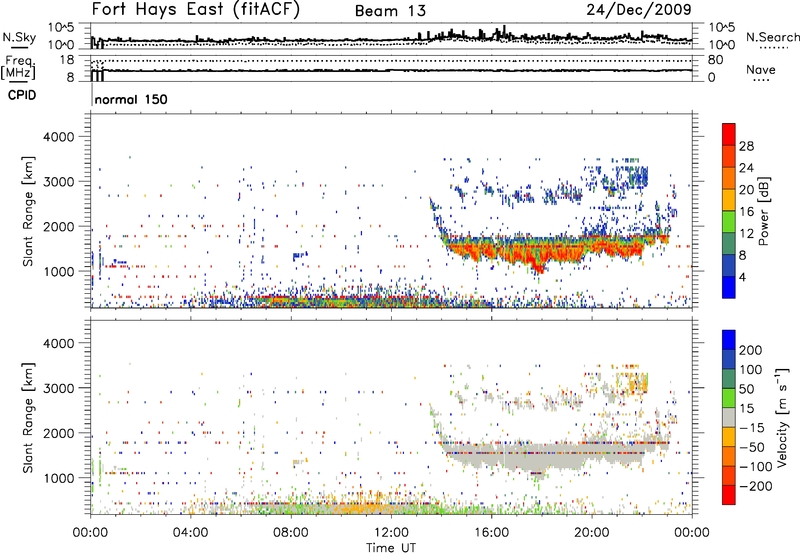
Task: Click the '2000' tick of the velocity panel
Action: point(59,433)
